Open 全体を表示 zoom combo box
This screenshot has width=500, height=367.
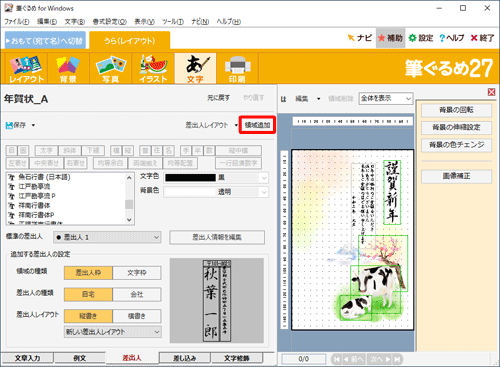pos(386,98)
